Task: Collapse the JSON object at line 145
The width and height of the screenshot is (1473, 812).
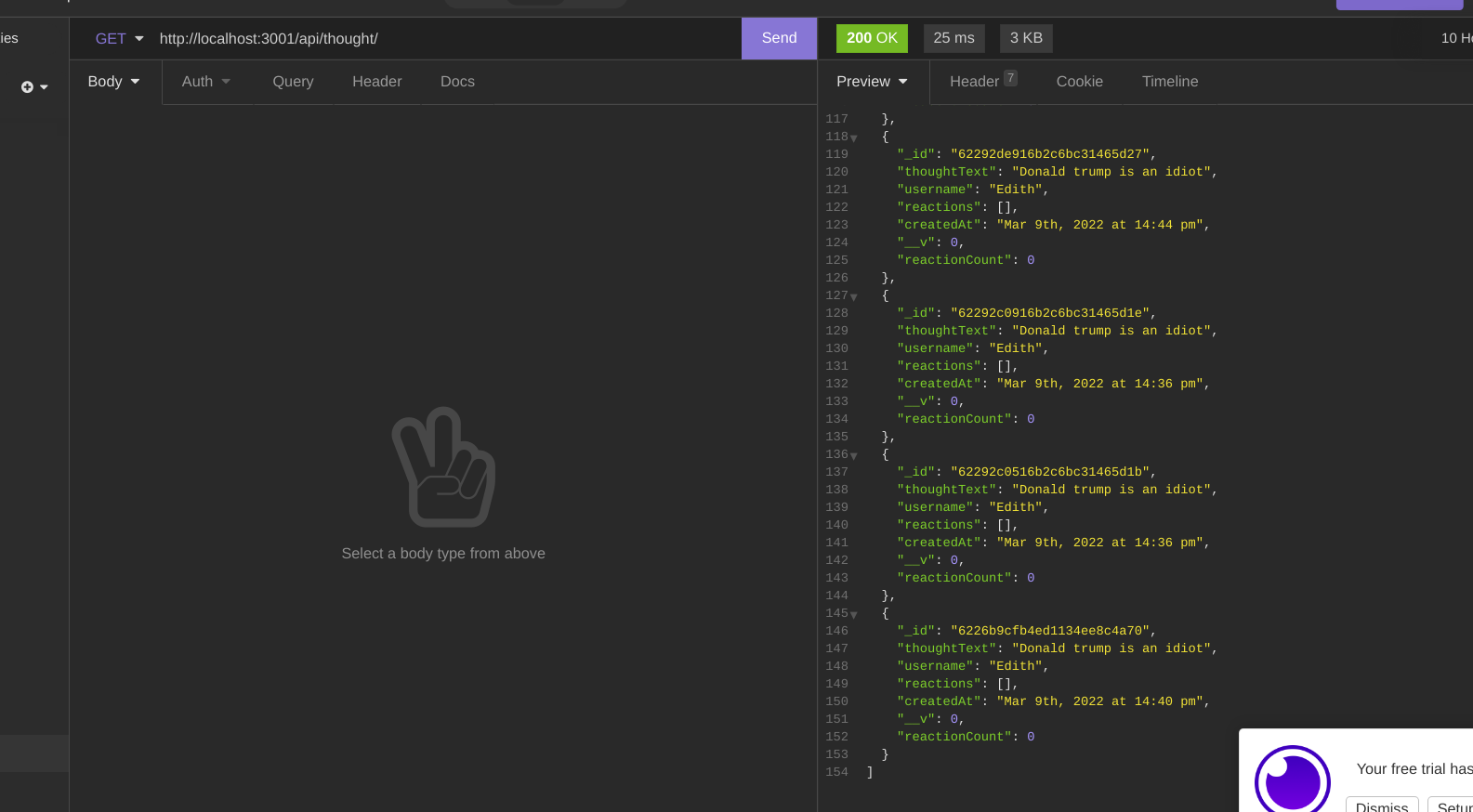Action: tap(854, 614)
